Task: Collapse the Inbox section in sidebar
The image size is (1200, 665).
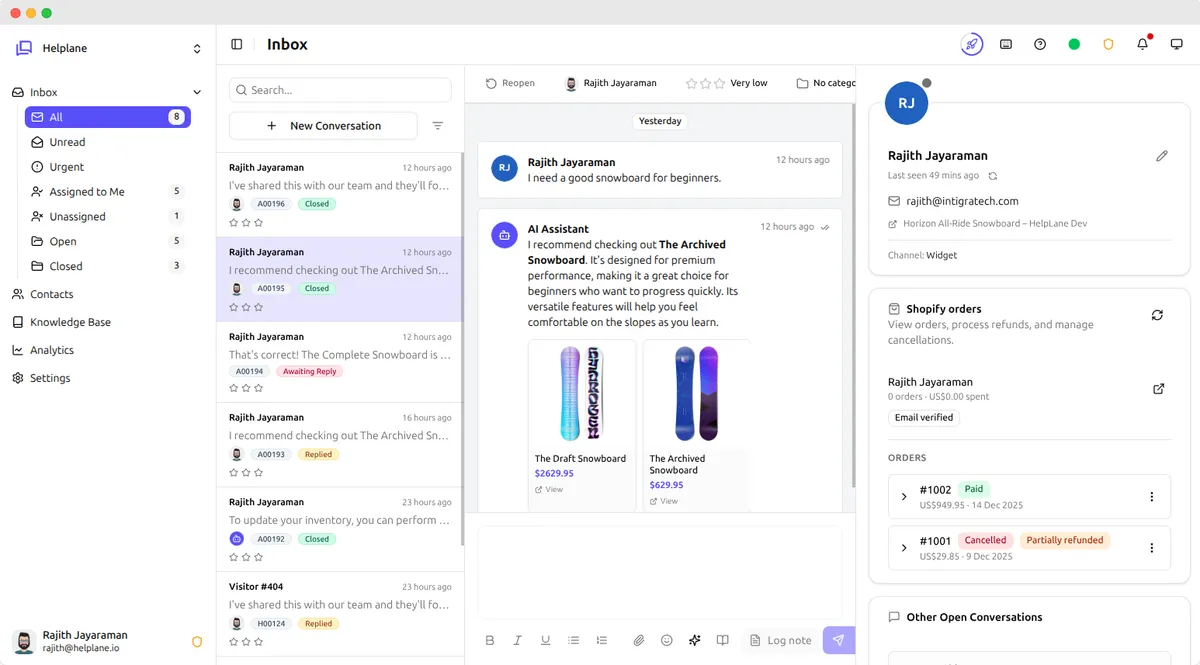Action: pyautogui.click(x=196, y=92)
